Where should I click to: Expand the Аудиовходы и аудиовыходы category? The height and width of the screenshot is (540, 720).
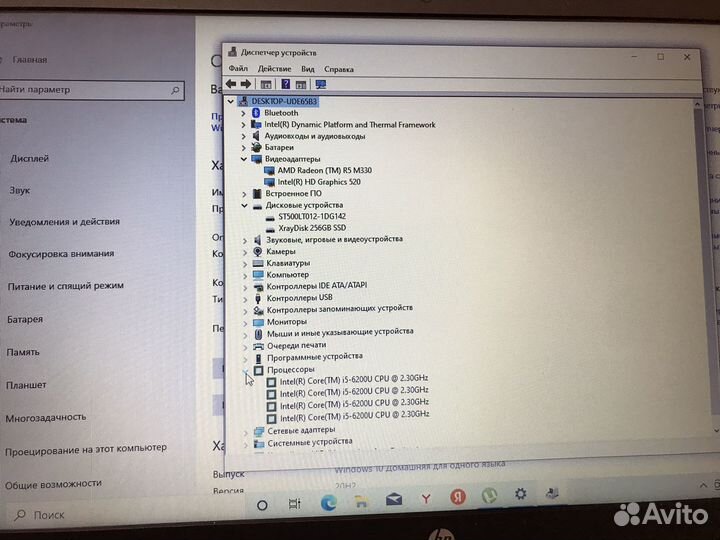coord(244,136)
